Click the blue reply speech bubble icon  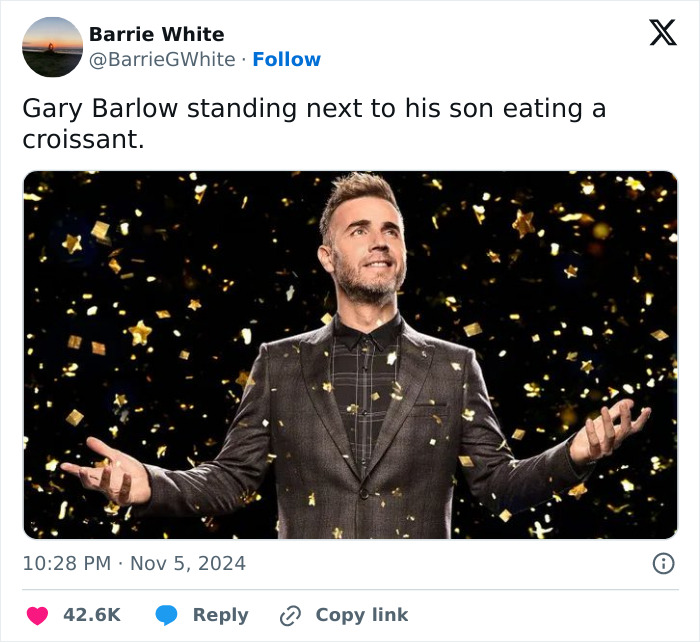(x=166, y=615)
